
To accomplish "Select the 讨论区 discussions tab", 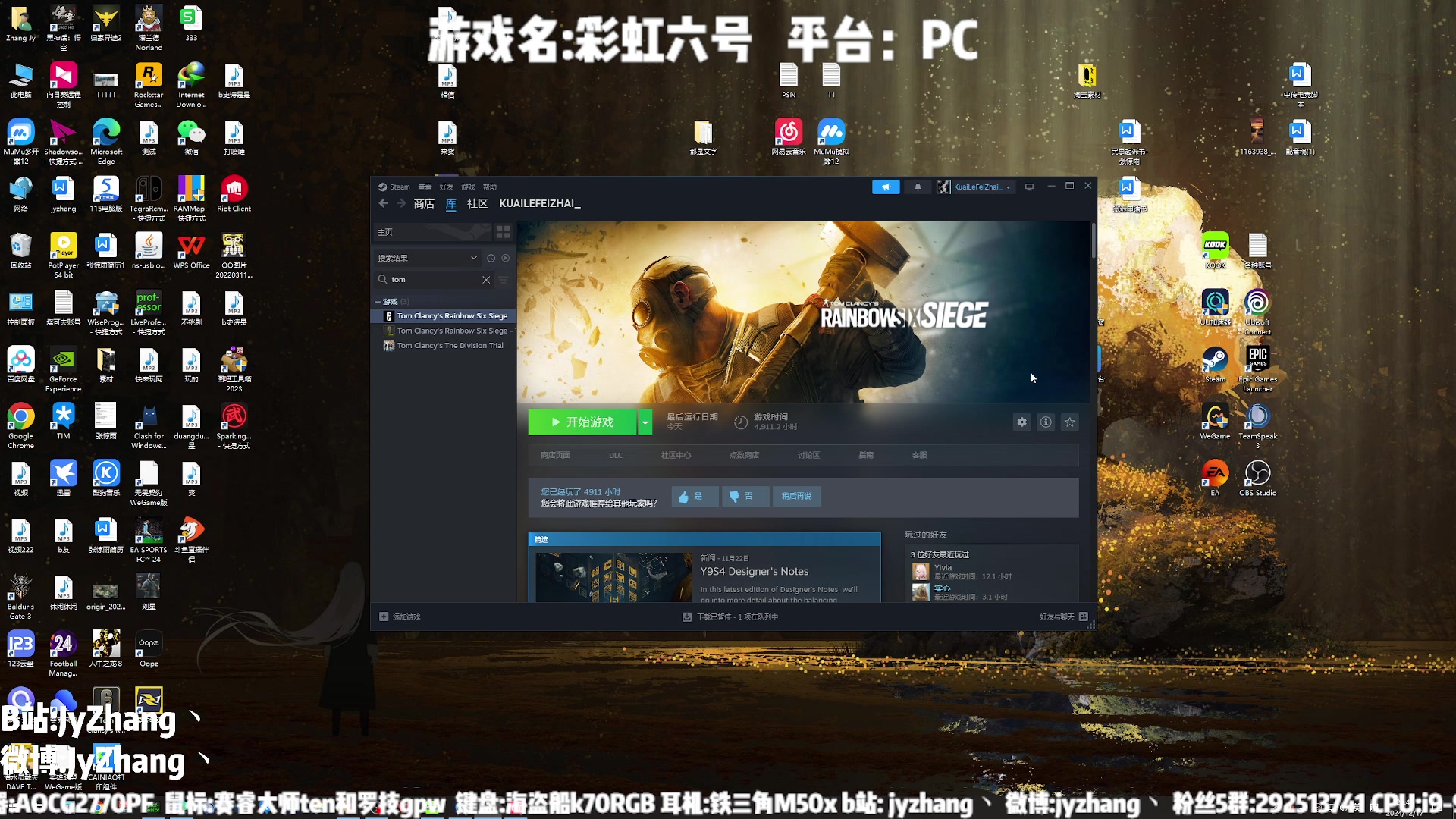I will [x=808, y=455].
